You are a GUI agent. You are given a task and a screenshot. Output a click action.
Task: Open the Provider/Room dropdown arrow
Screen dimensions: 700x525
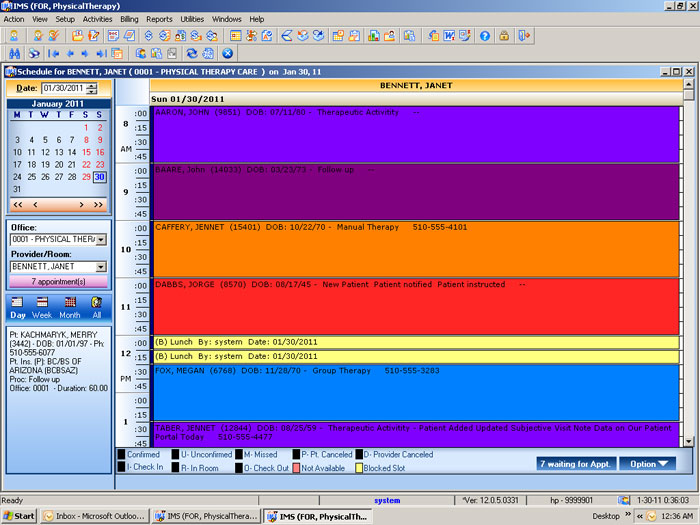pyautogui.click(x=101, y=267)
